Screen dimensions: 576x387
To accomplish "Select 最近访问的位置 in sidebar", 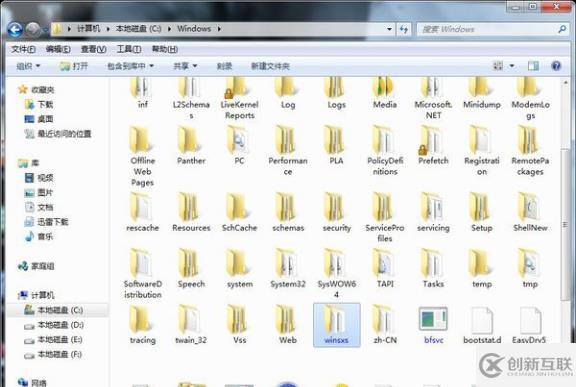I will (x=58, y=134).
